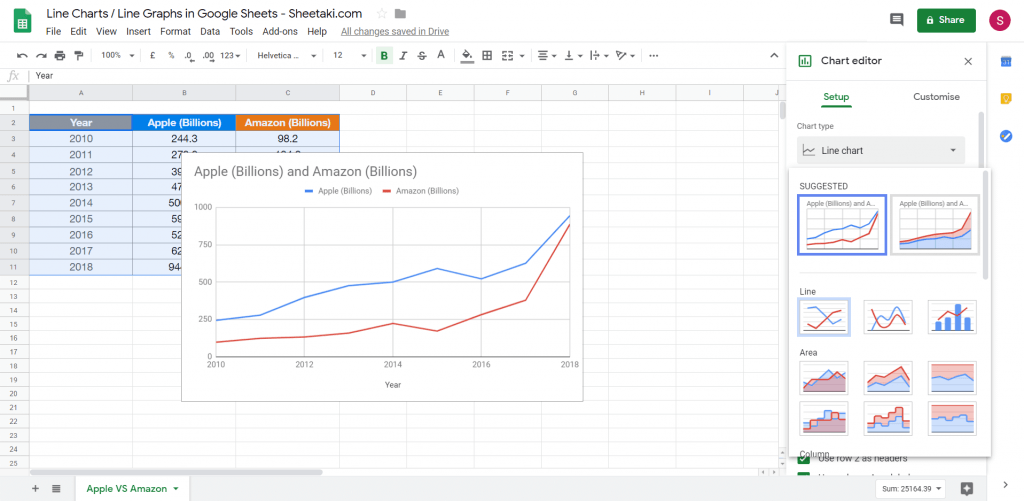Choose the combo chart type

pos(952,317)
